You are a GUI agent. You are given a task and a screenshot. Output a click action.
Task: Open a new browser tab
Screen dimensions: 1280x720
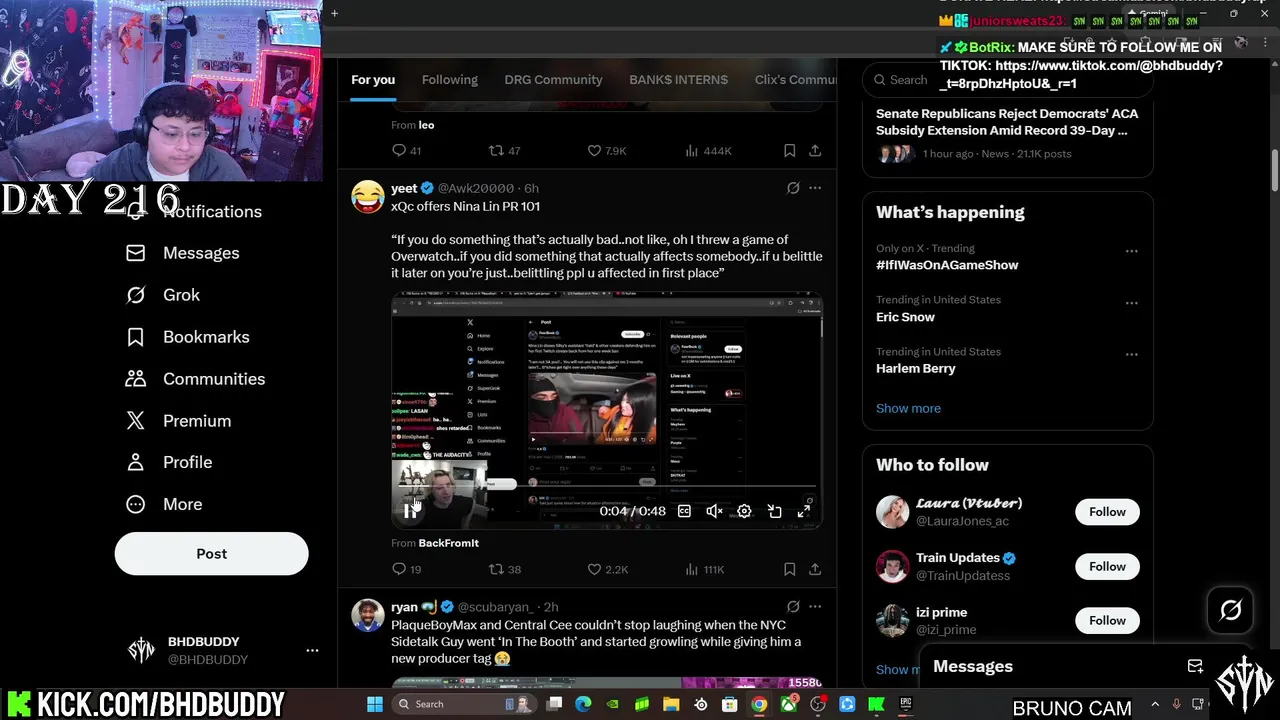334,13
